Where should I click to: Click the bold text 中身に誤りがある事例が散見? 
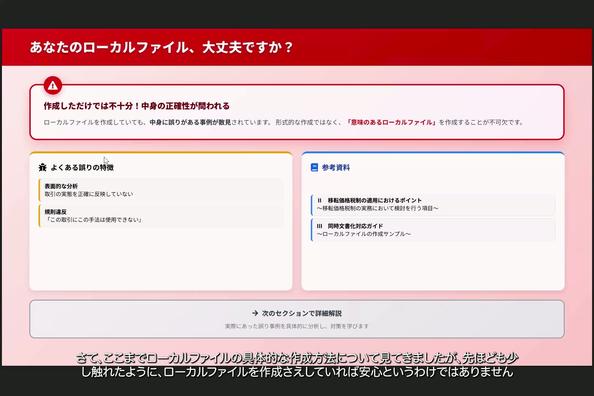(x=190, y=122)
